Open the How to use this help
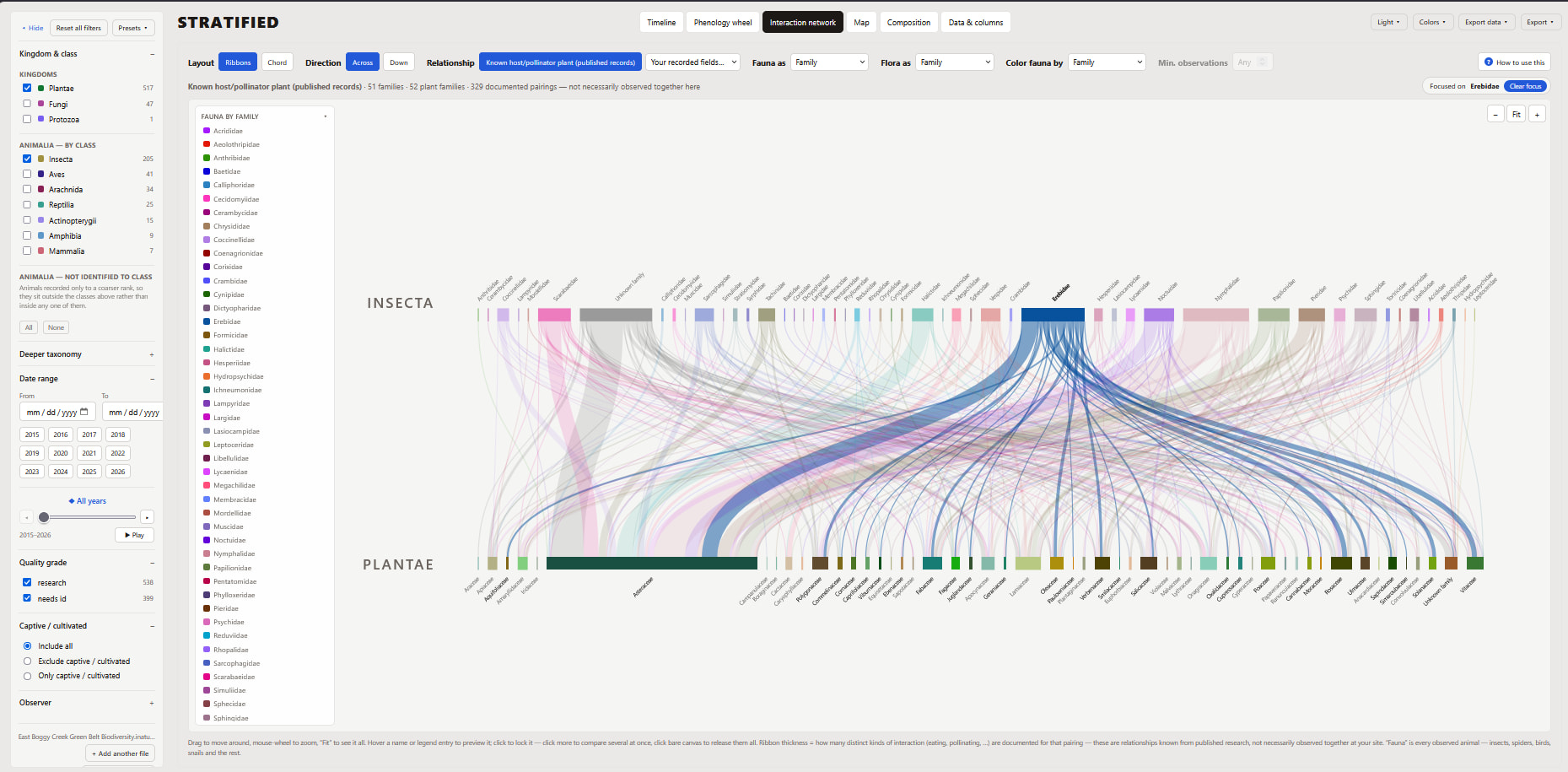The height and width of the screenshot is (772, 1568). tap(1515, 62)
